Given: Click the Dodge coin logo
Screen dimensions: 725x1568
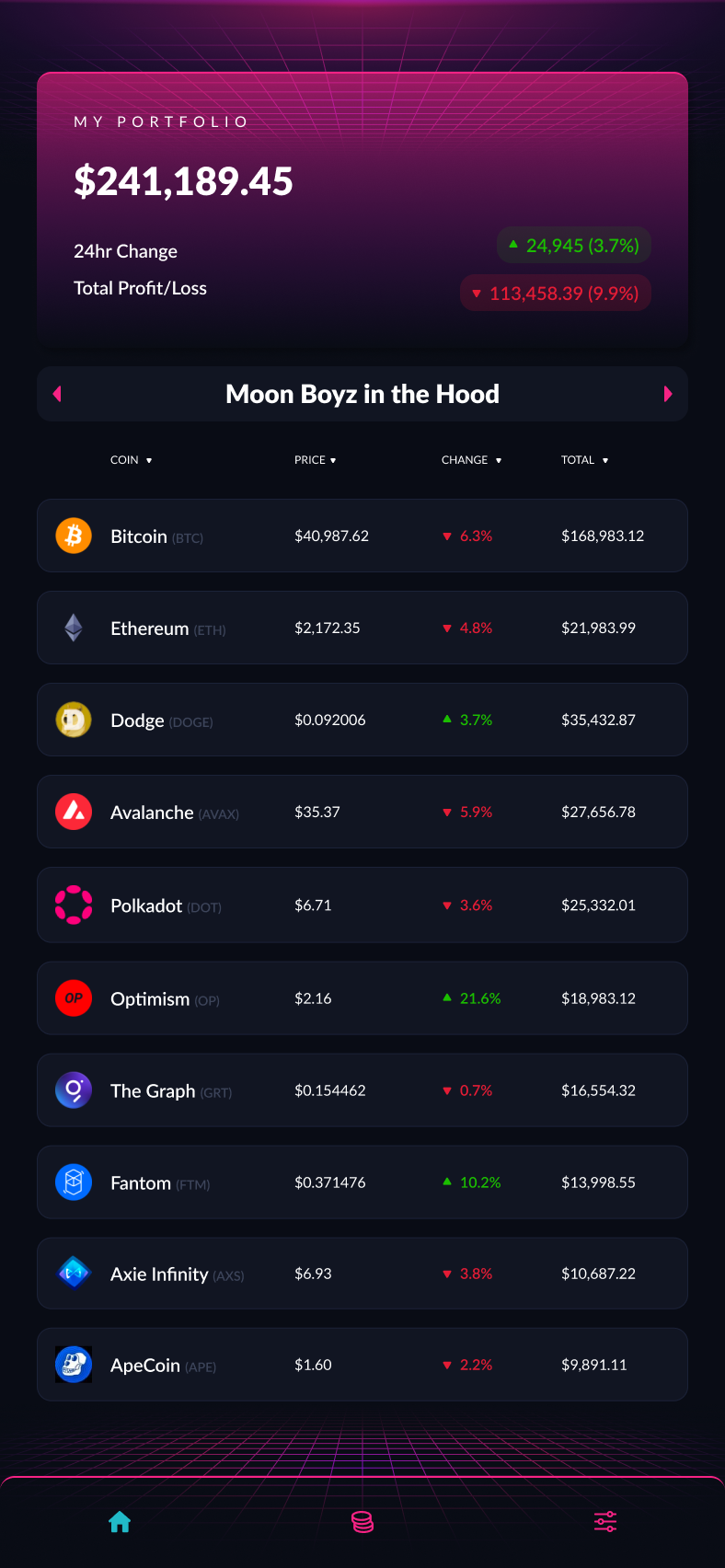Looking at the screenshot, I should coord(74,720).
